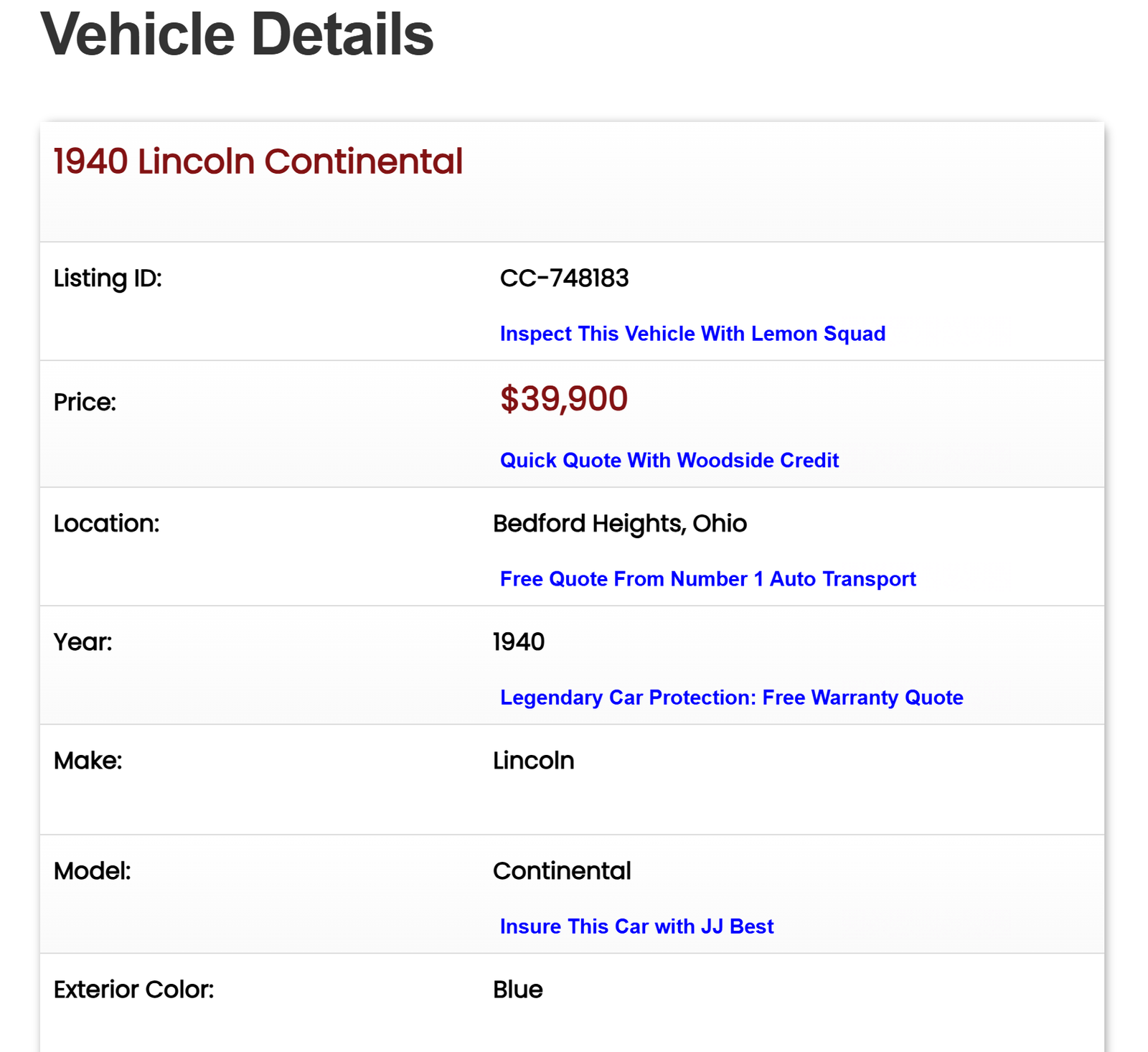Screen dimensions: 1148x1052
Task: Open the Insure This Car with JJ Best link
Action: [x=636, y=926]
